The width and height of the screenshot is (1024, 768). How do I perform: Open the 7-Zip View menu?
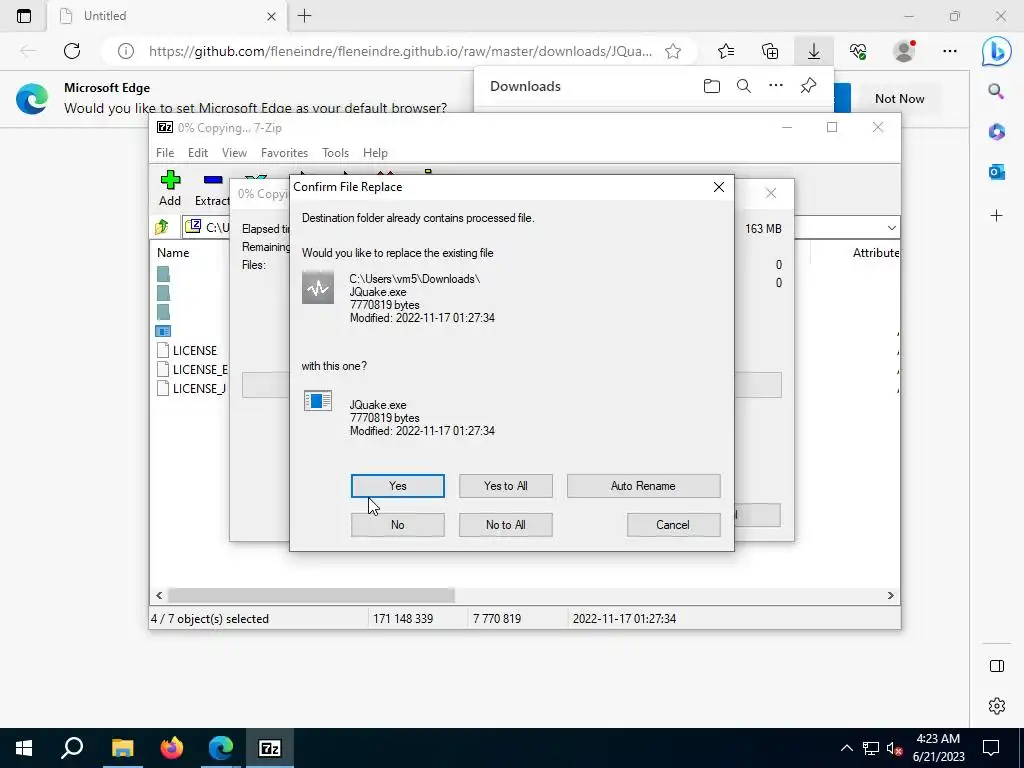tap(234, 153)
